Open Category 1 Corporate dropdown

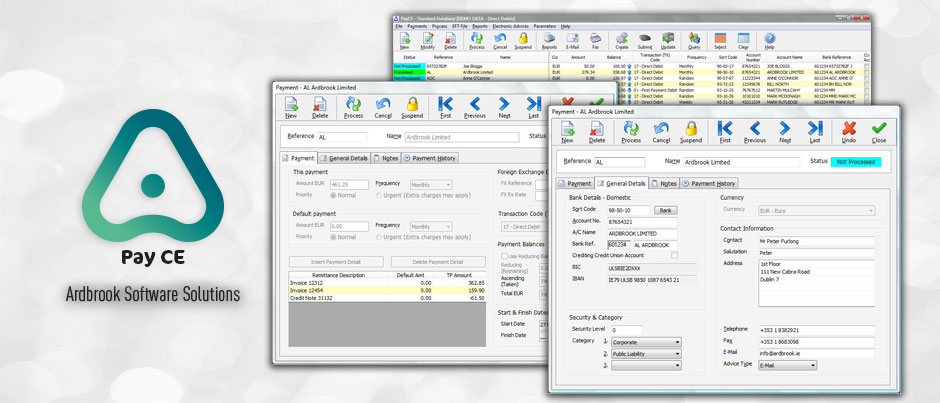click(x=646, y=342)
